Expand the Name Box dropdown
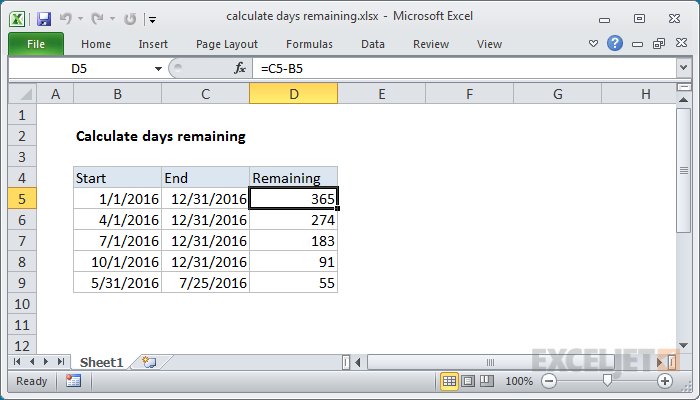 coord(158,68)
